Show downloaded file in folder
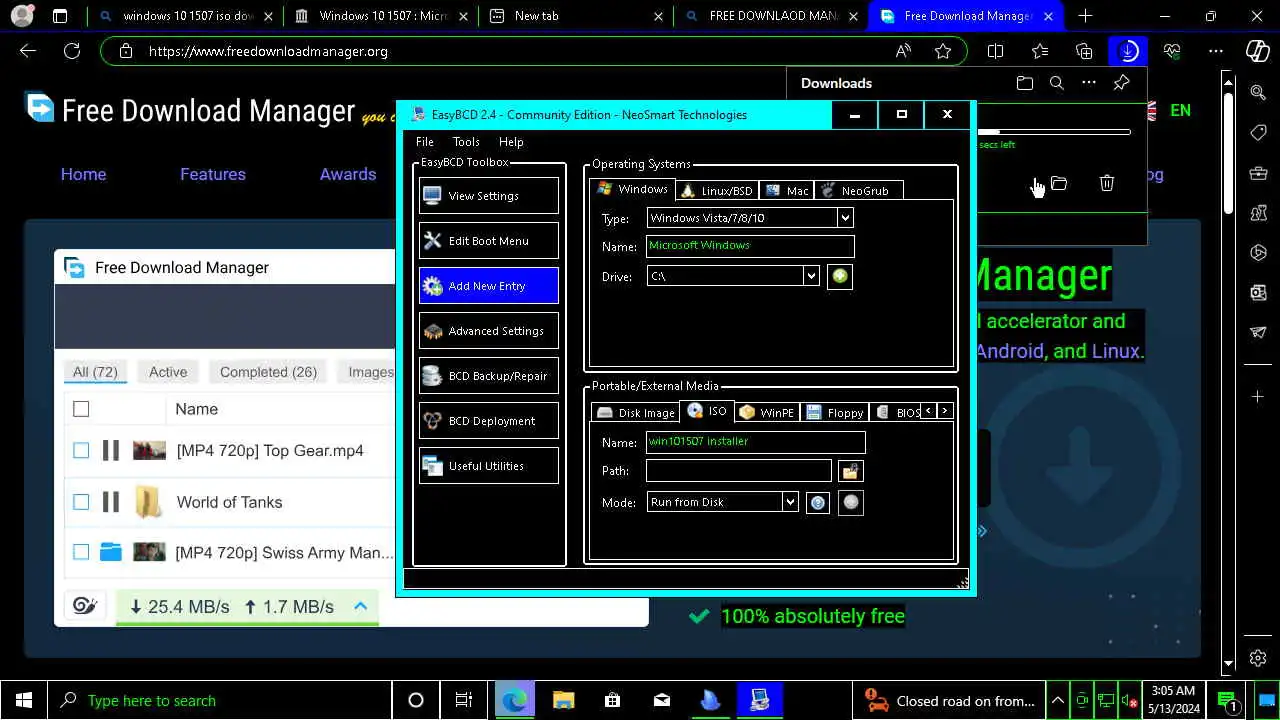The width and height of the screenshot is (1280, 720). click(x=1059, y=183)
